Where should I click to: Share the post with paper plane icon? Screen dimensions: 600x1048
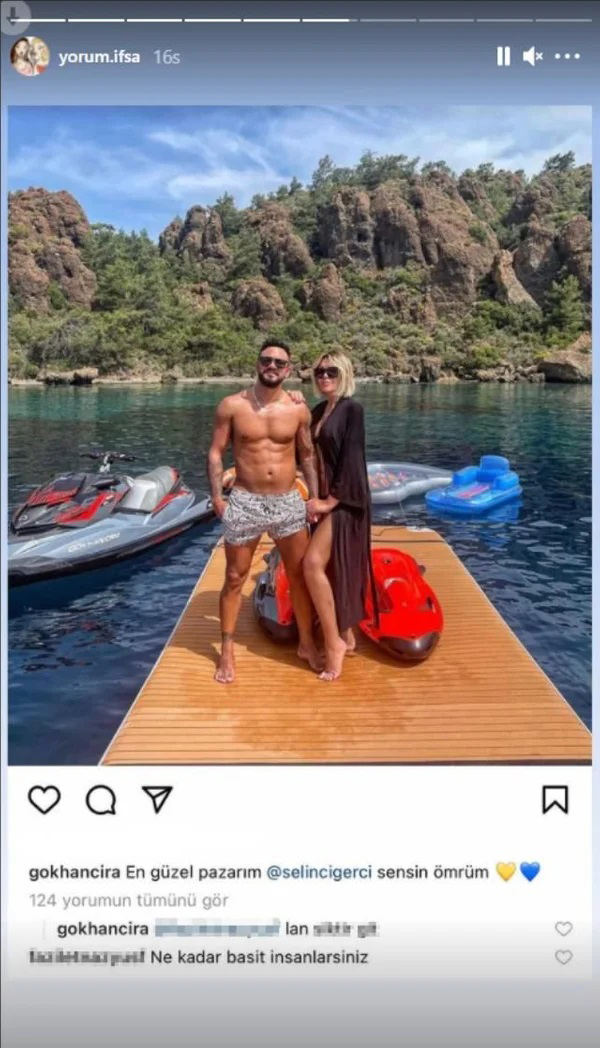point(158,799)
